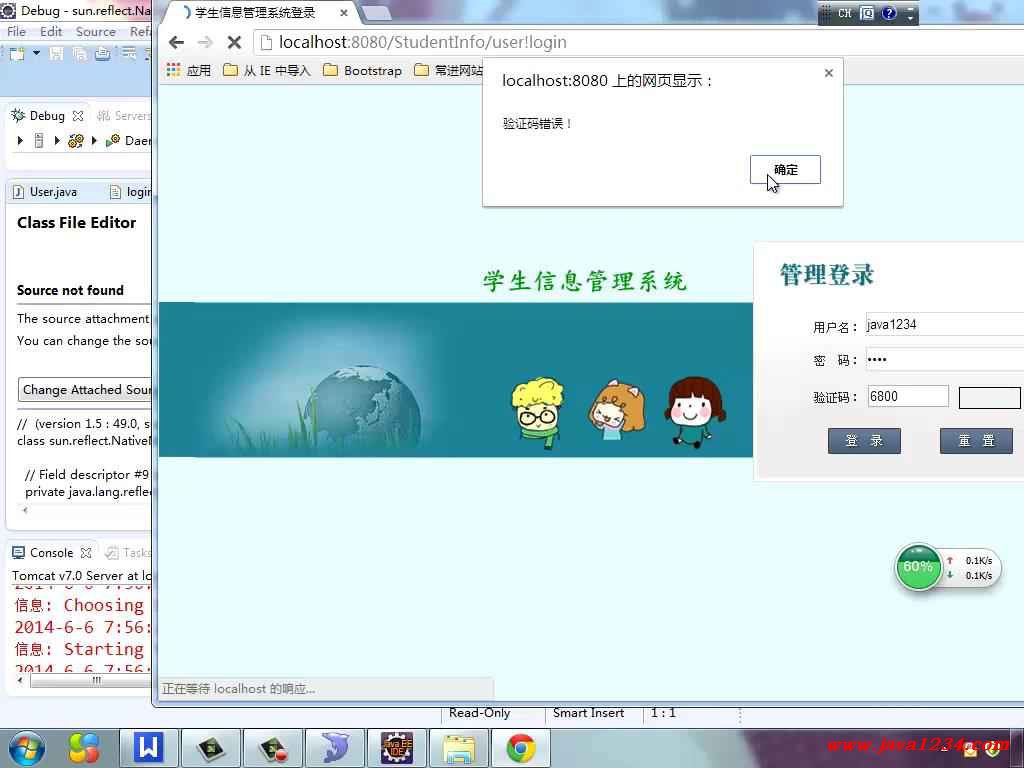This screenshot has height=768, width=1024.
Task: Click the 验证码 captcha input field
Action: coord(907,397)
